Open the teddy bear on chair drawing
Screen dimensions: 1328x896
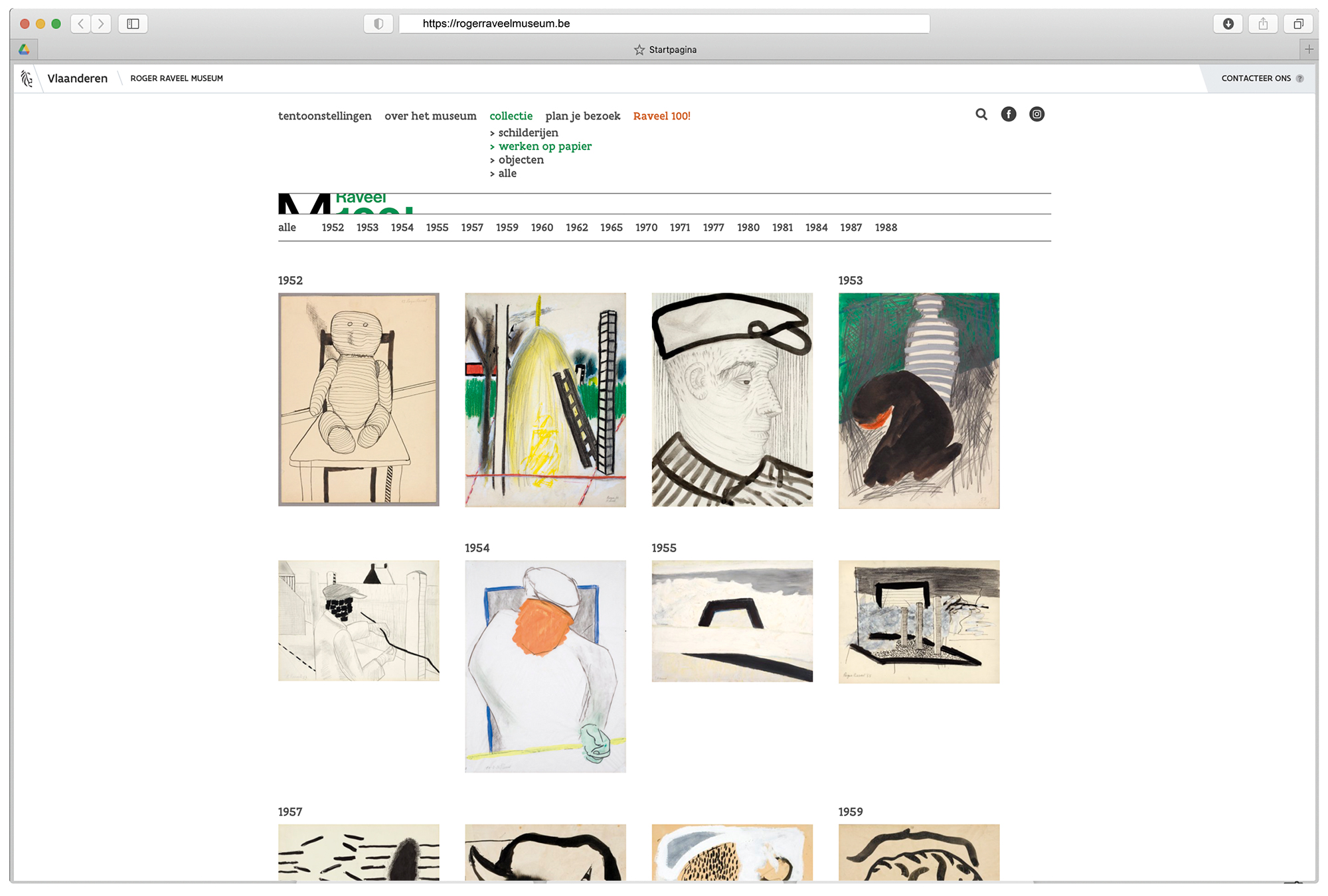359,400
